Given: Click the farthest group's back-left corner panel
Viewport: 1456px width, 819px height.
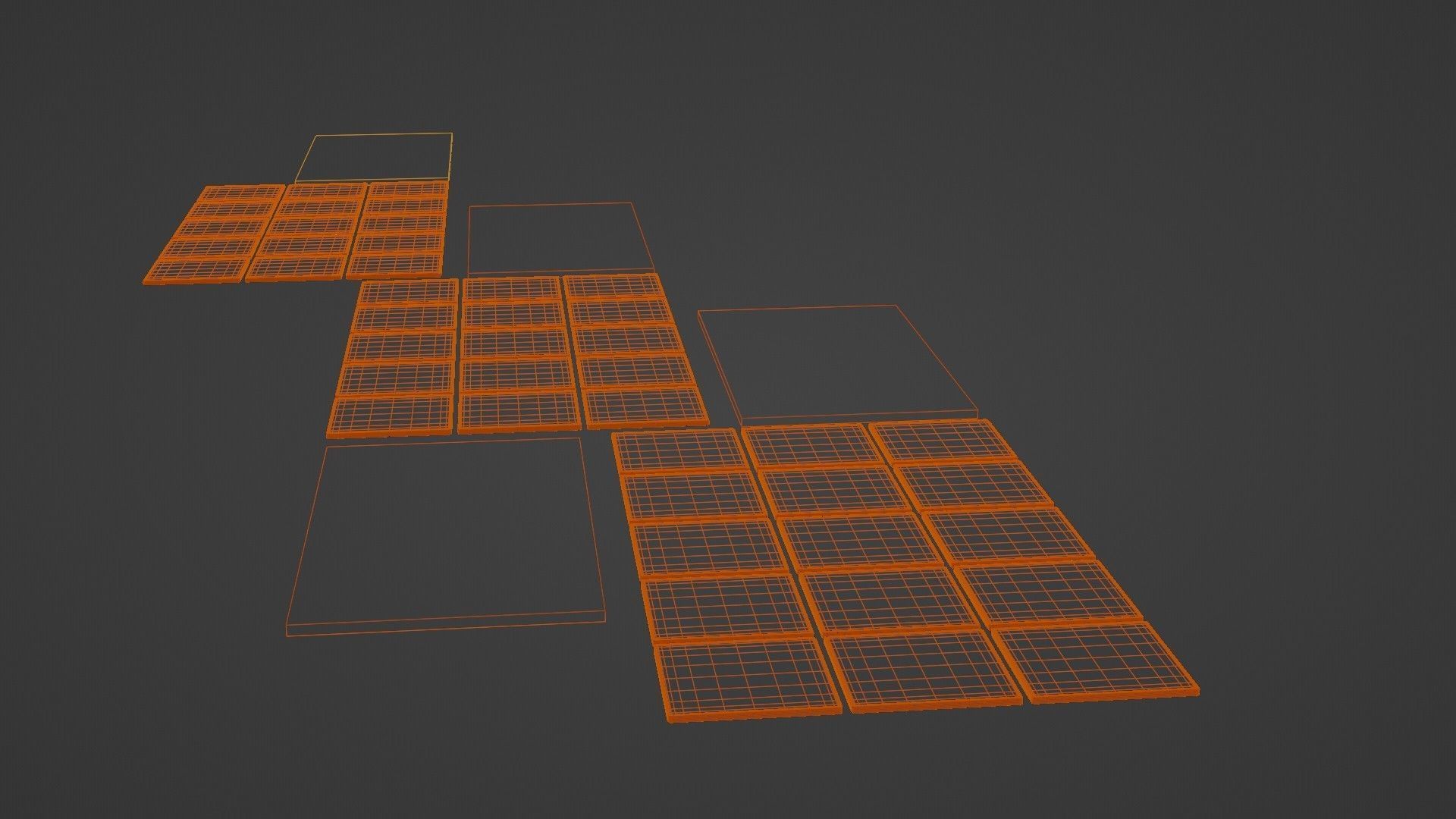Looking at the screenshot, I should pyautogui.click(x=243, y=193).
